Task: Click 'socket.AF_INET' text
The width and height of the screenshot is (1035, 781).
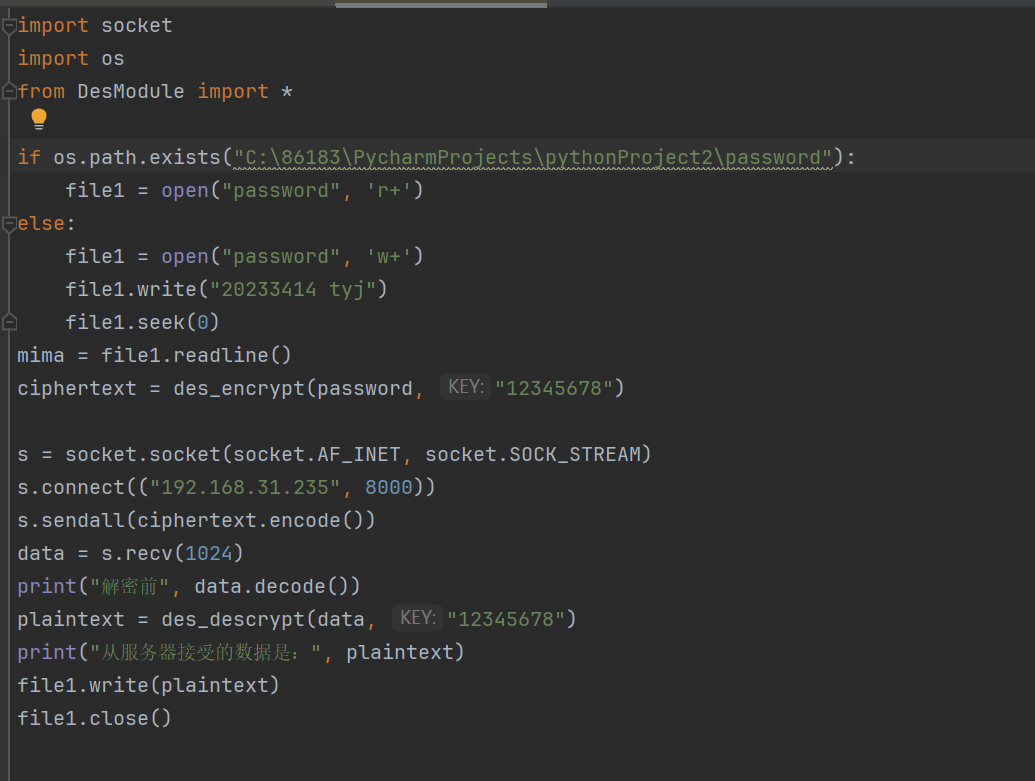Action: pos(317,454)
